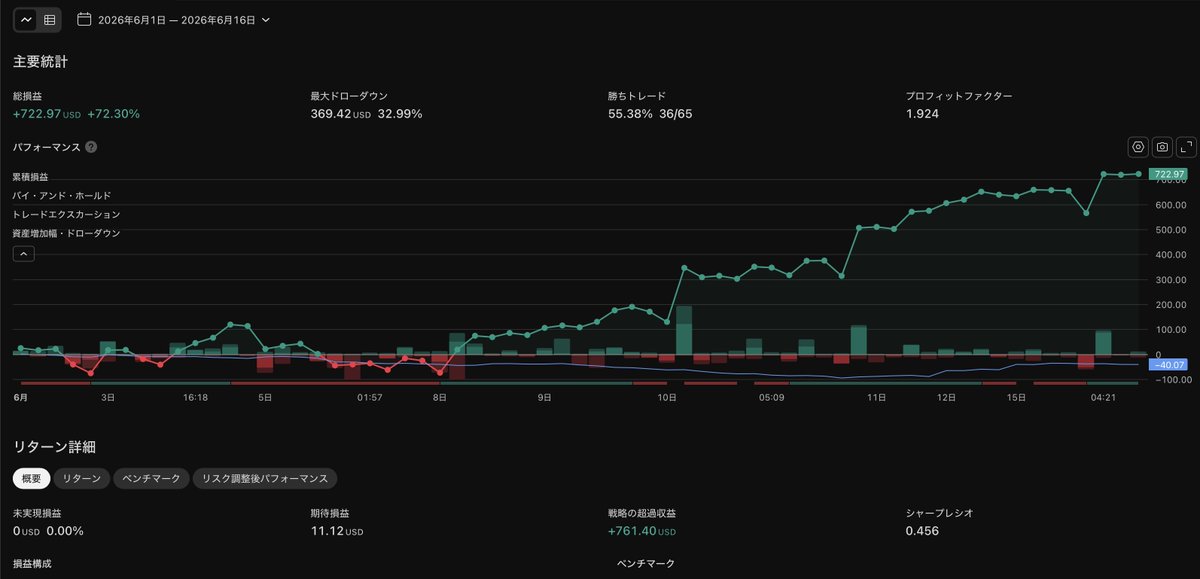Click the 722.97 price label on the axis
The height and width of the screenshot is (579, 1200).
(1168, 175)
